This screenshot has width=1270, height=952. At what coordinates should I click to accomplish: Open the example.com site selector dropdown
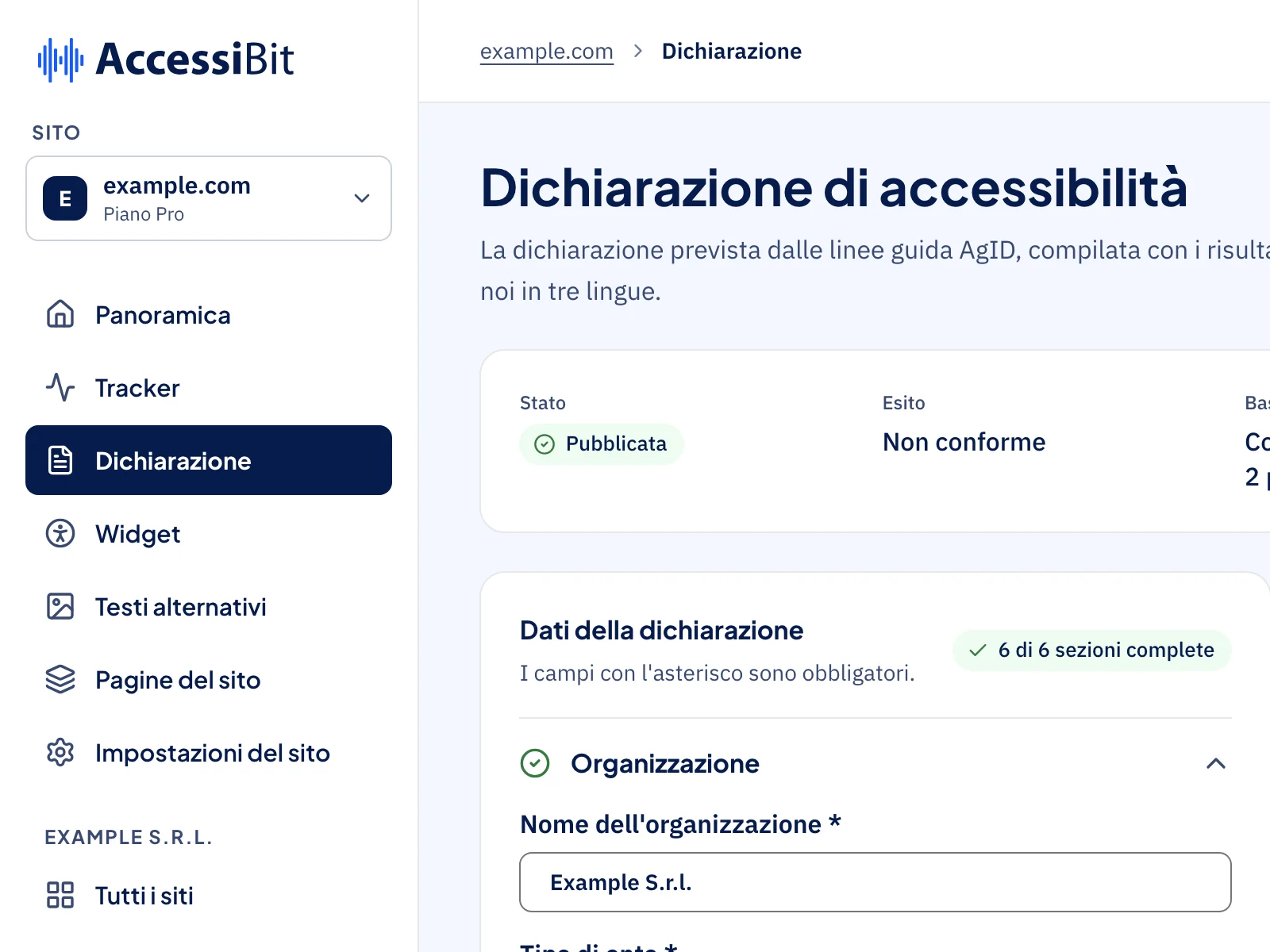pyautogui.click(x=209, y=198)
